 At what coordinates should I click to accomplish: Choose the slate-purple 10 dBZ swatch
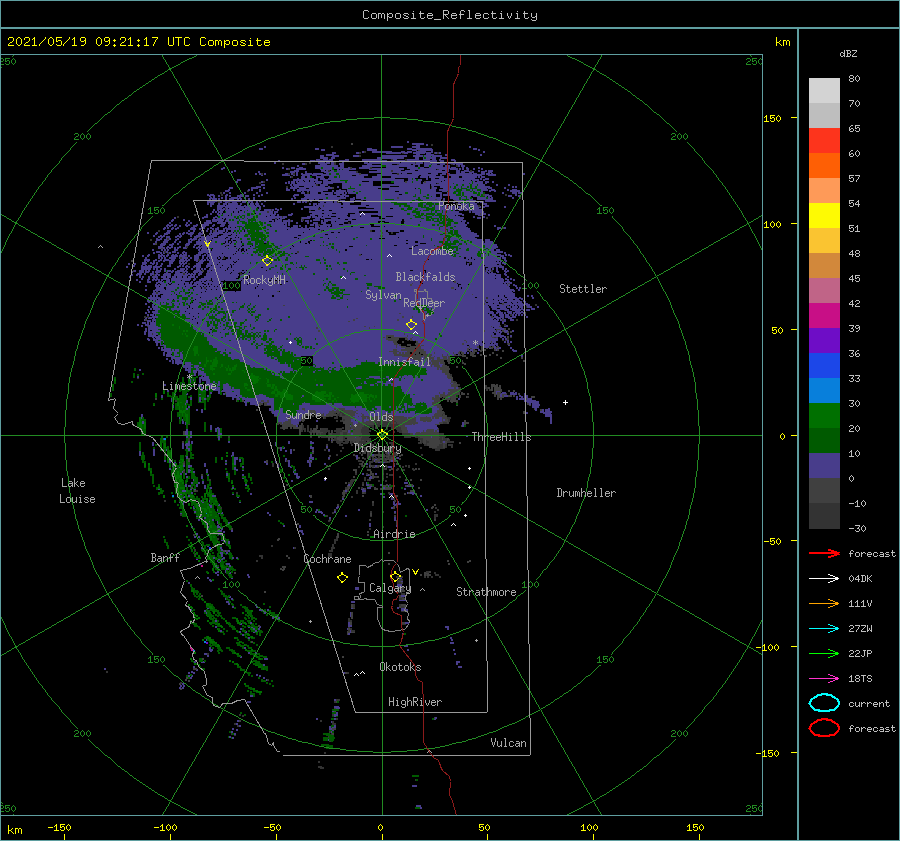point(824,466)
